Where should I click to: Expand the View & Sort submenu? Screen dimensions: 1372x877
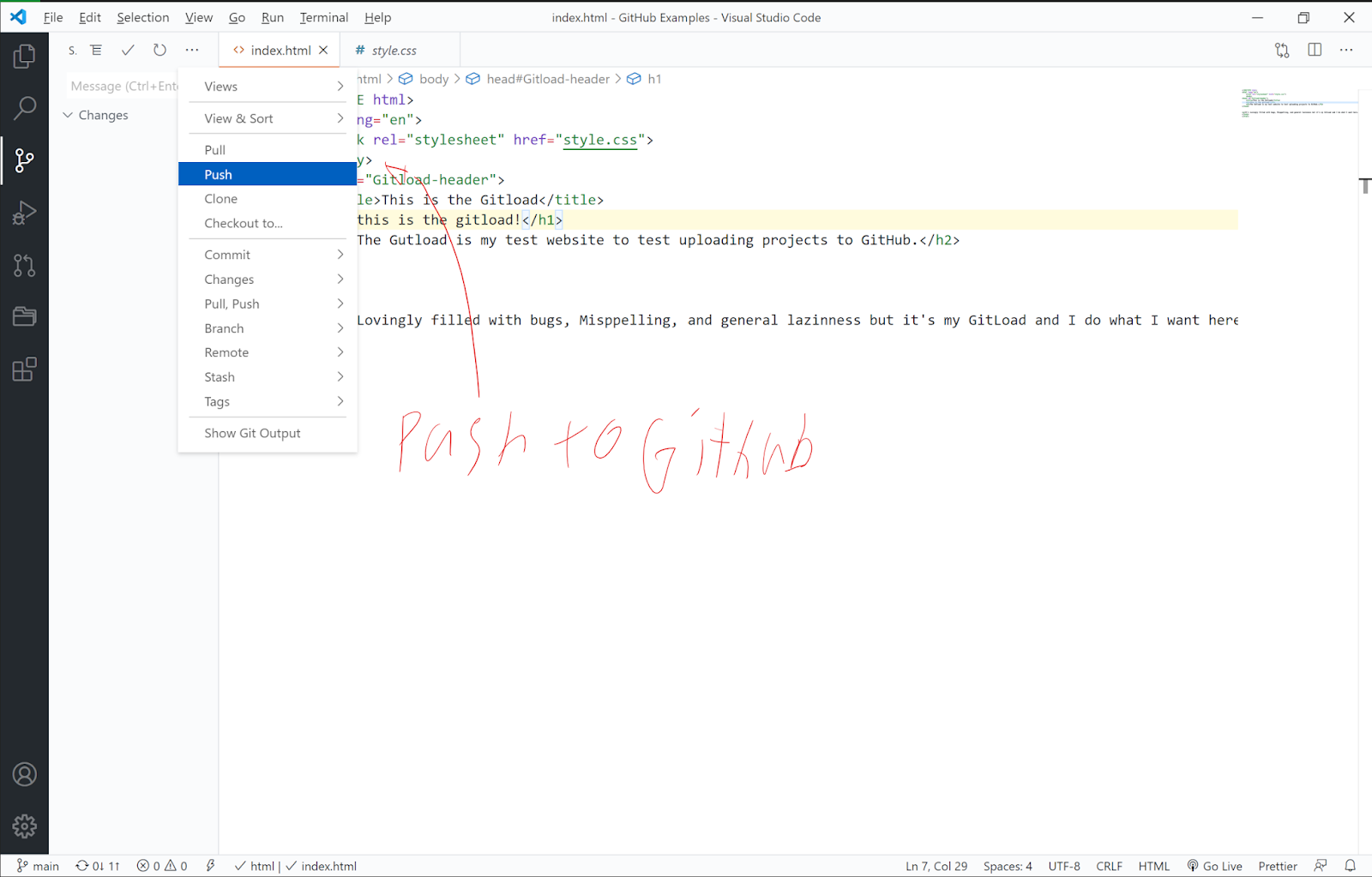268,118
